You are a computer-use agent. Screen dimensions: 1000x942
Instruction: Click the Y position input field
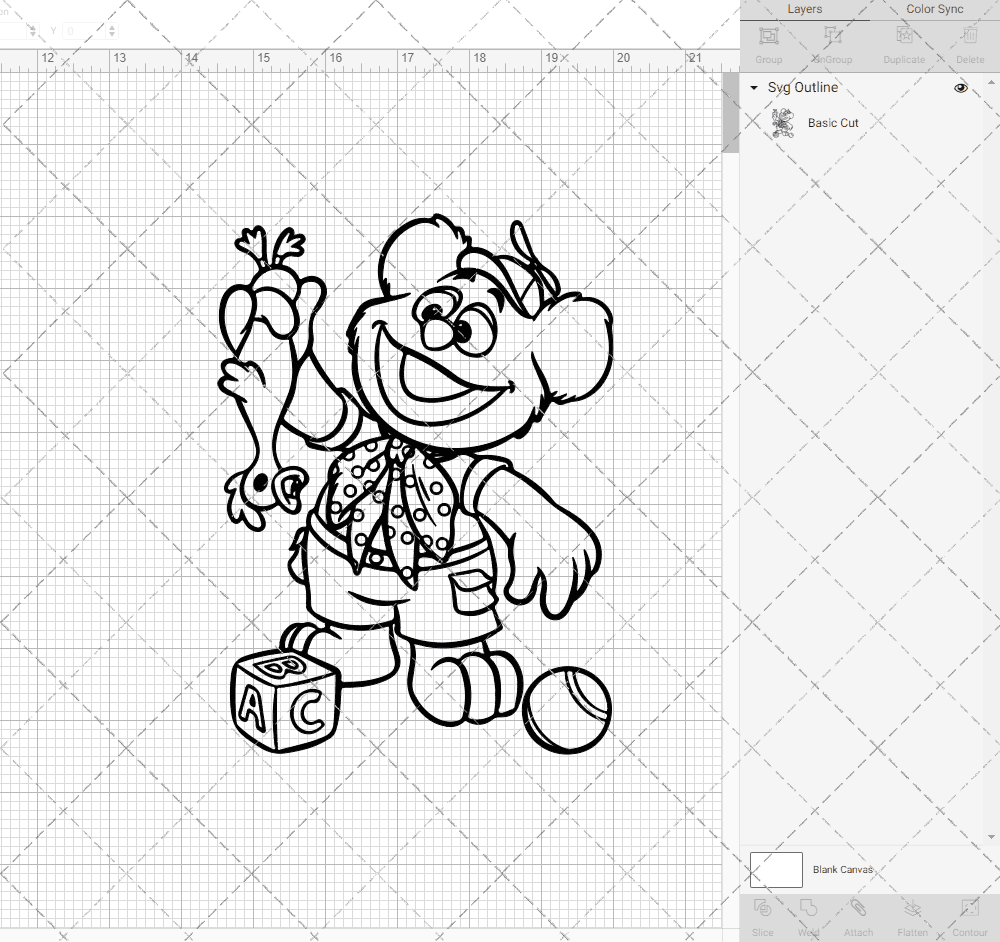tap(85, 30)
